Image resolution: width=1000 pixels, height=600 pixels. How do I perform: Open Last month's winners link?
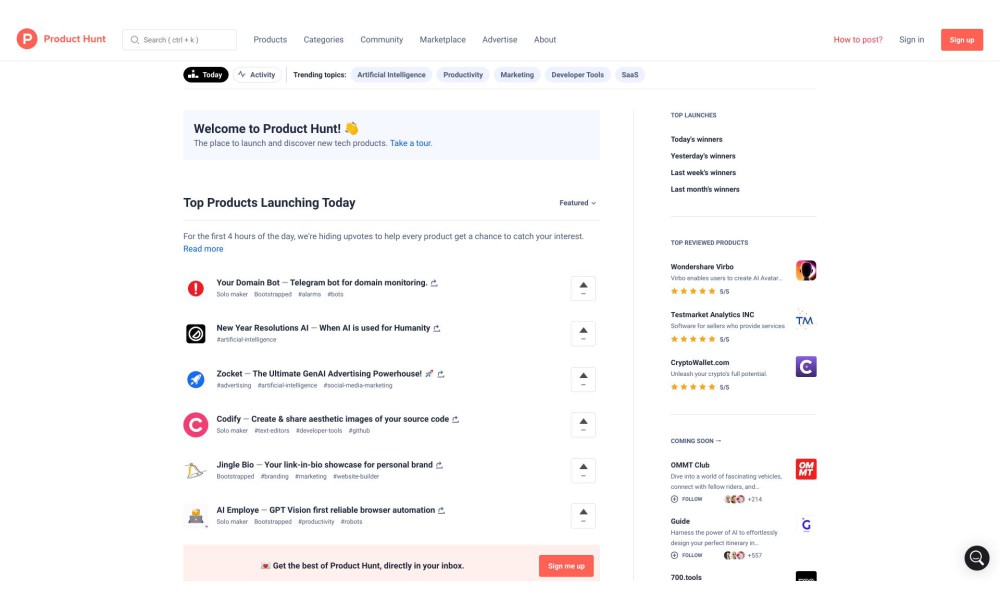[x=705, y=189]
